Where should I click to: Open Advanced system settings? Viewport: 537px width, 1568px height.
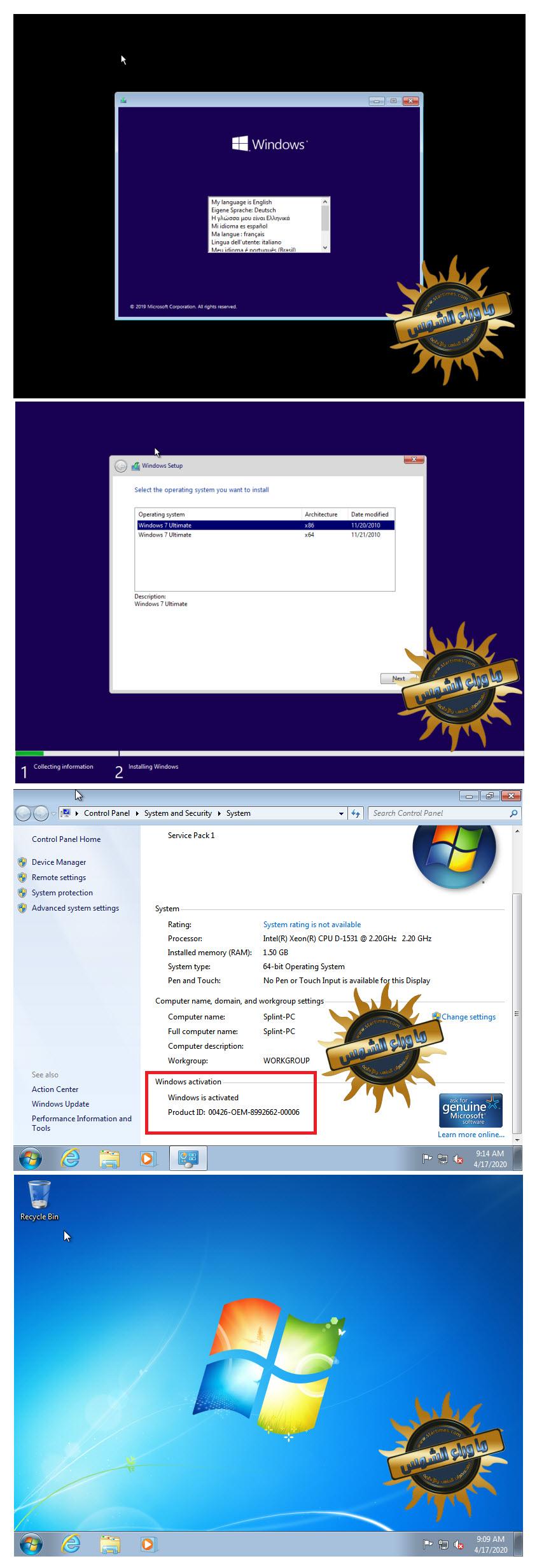point(75,908)
